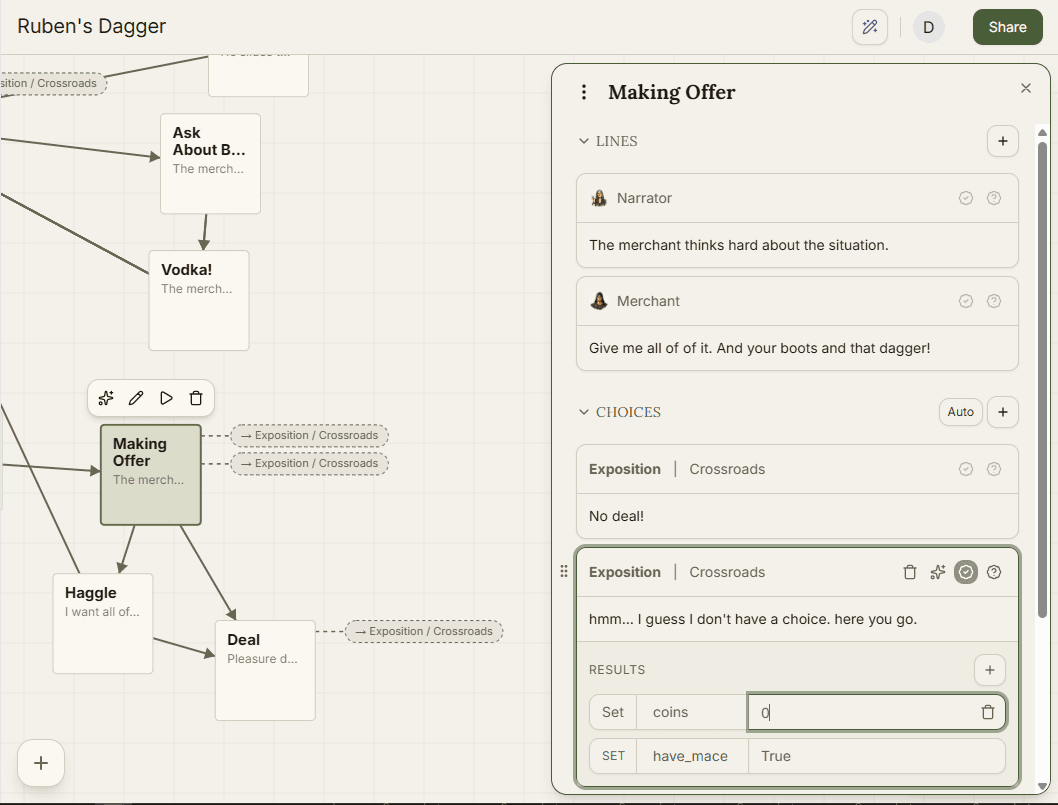Open help icon on Narrator line
The image size is (1058, 805).
point(994,198)
